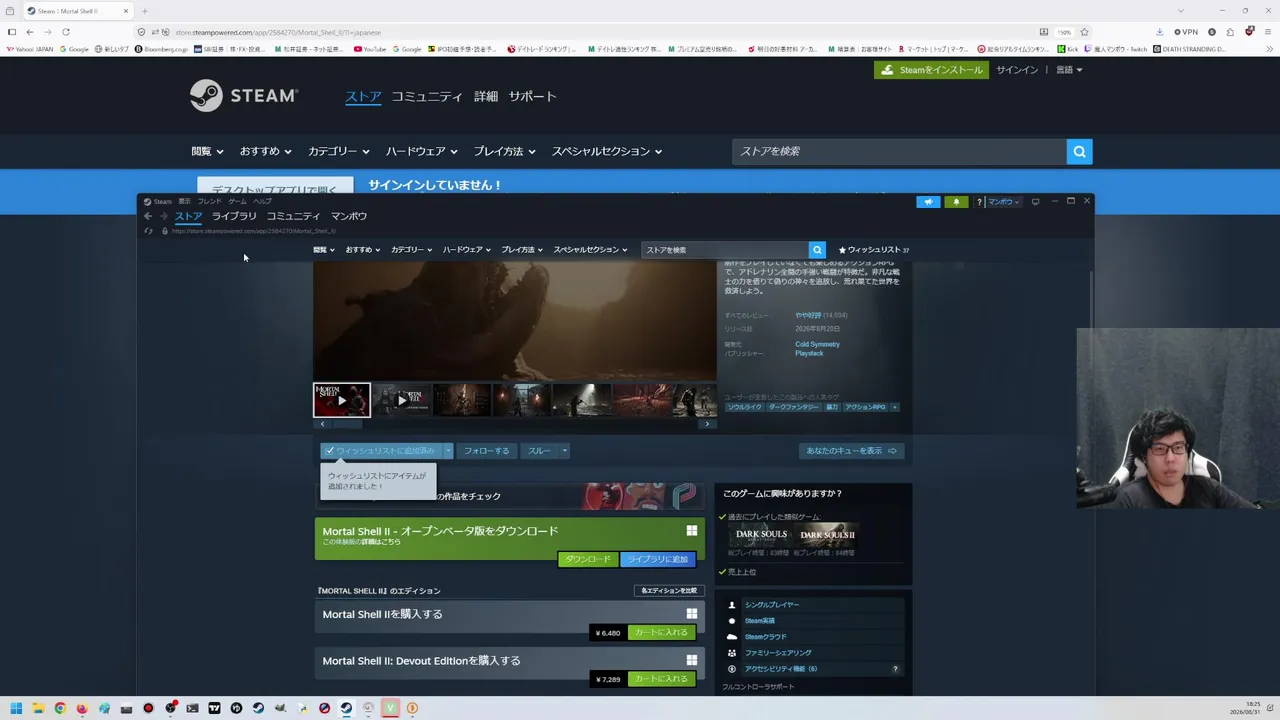Play the first Mortal Shell trailer thumbnail

click(342, 400)
